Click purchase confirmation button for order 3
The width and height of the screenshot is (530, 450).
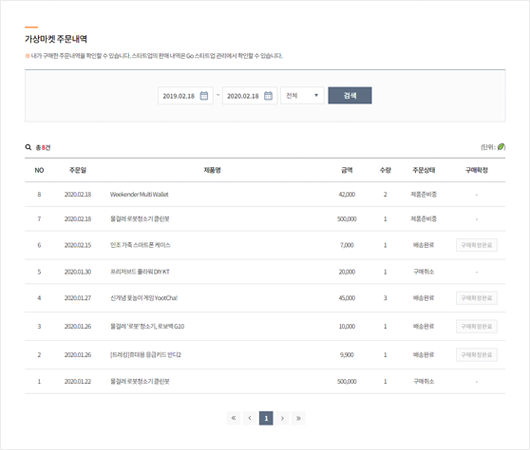(x=477, y=326)
